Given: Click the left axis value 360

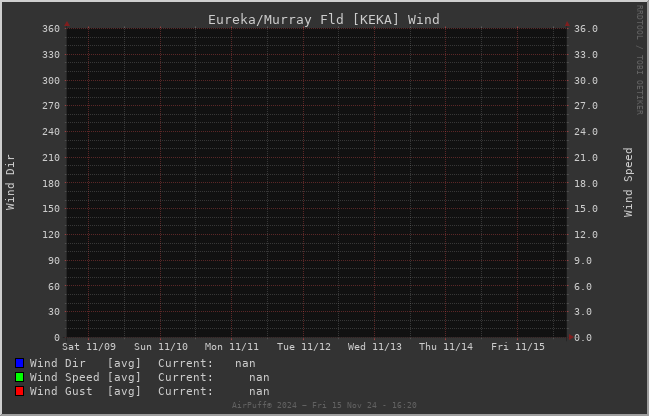Looking at the screenshot, I should point(51,29).
